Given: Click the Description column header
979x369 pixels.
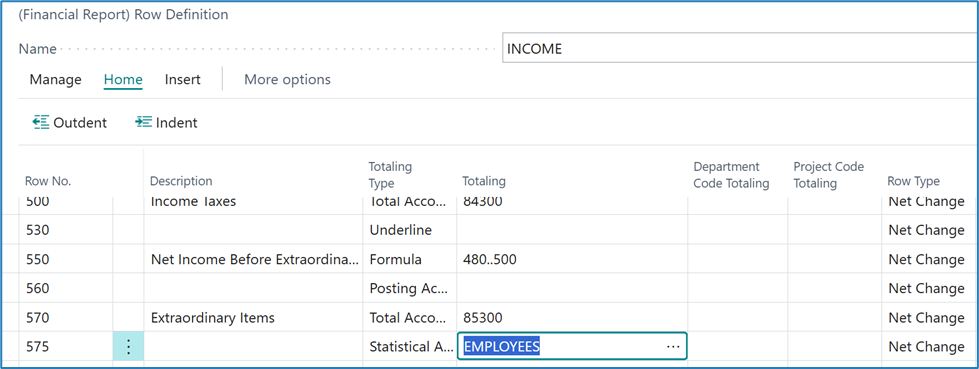Looking at the screenshot, I should click(x=181, y=181).
